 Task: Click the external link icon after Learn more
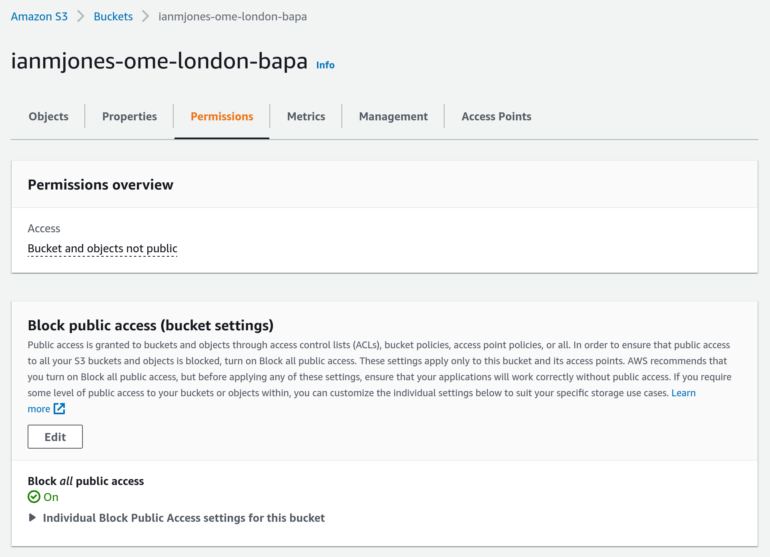[x=59, y=409]
